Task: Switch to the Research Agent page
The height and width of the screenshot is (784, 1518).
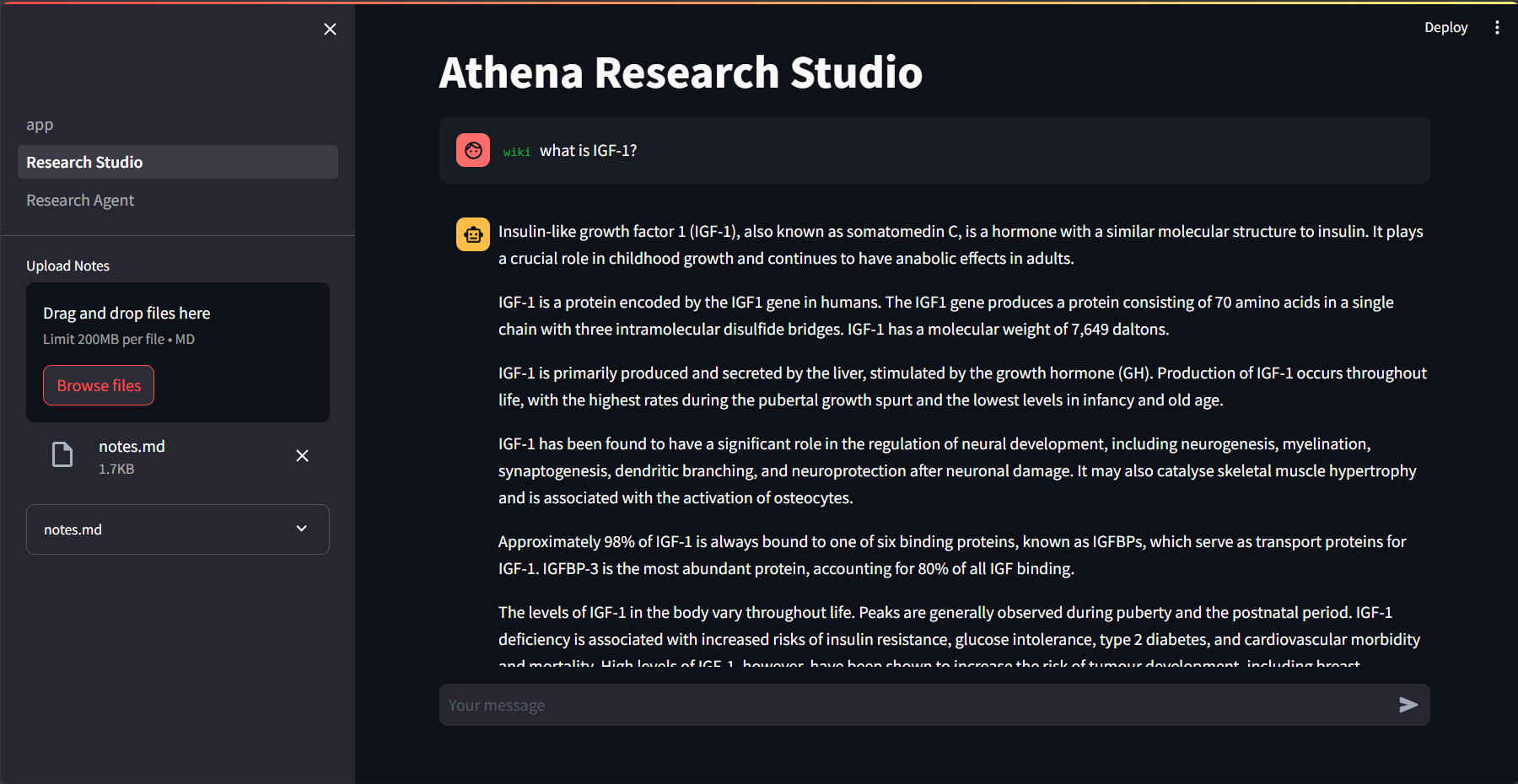Action: point(80,200)
